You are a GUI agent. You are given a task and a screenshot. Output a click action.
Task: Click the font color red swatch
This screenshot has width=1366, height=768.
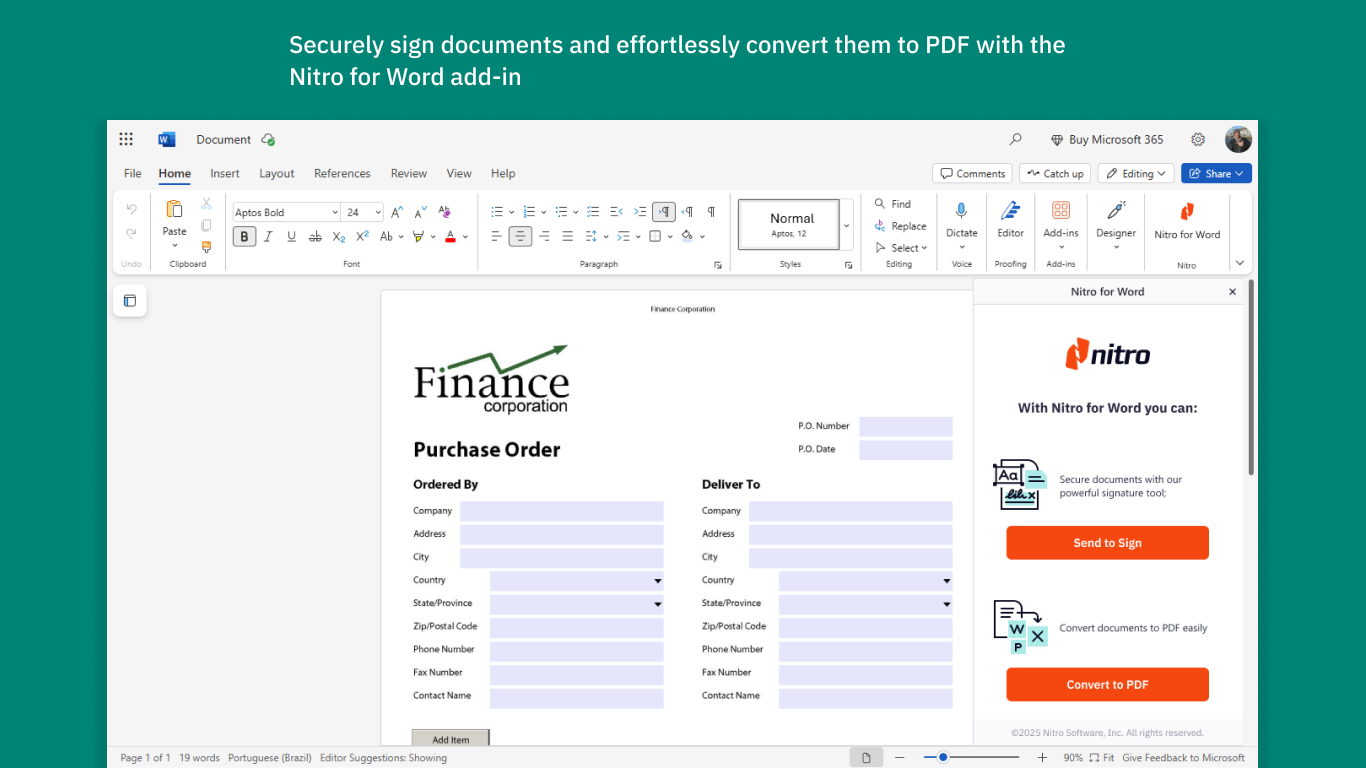pyautogui.click(x=450, y=237)
